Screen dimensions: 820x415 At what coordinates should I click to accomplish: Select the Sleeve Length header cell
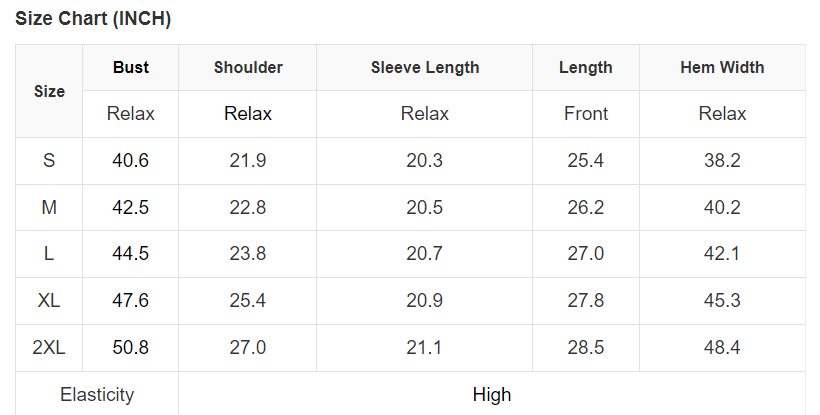coord(425,68)
